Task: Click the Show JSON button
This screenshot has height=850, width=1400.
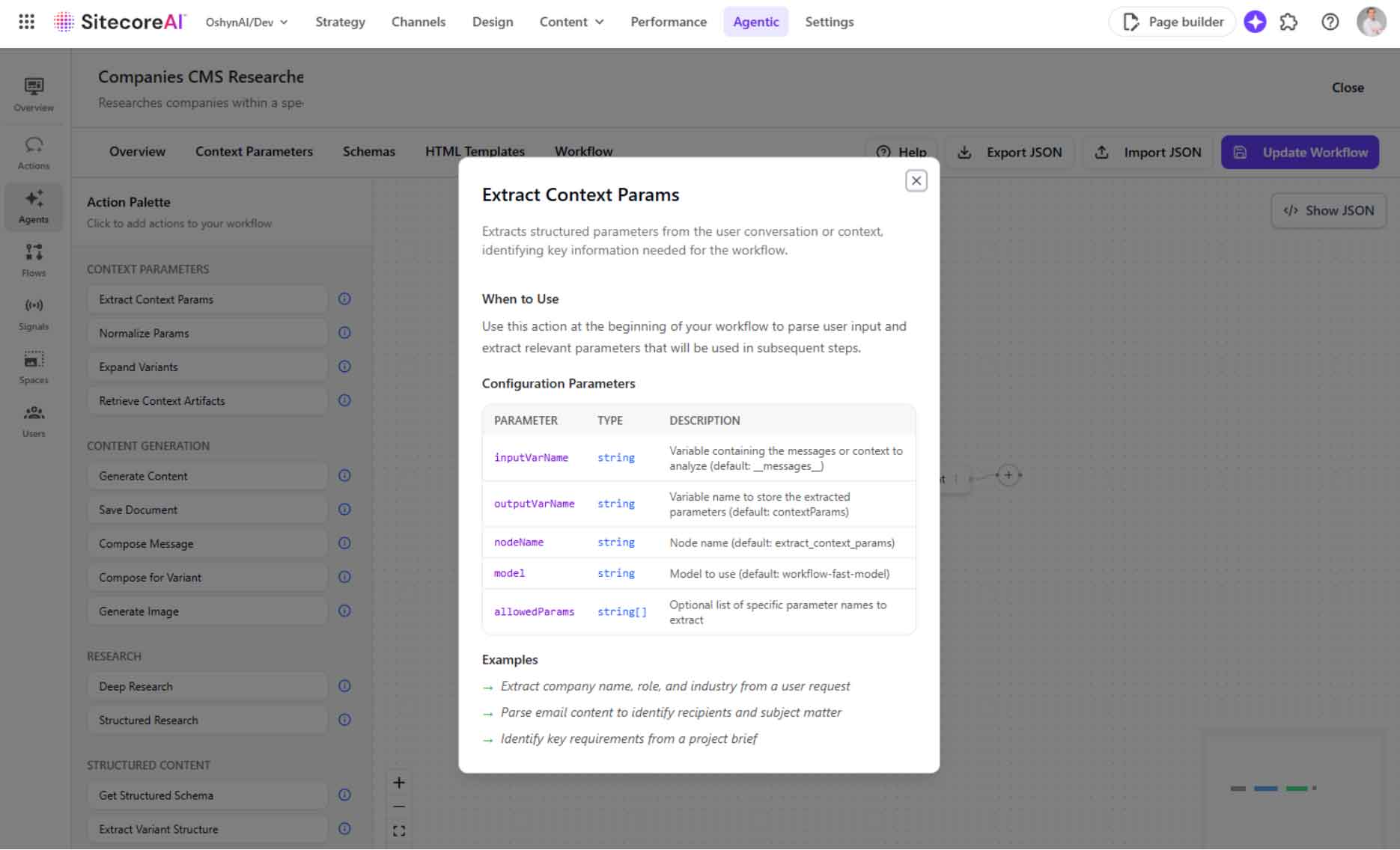Action: [1329, 210]
